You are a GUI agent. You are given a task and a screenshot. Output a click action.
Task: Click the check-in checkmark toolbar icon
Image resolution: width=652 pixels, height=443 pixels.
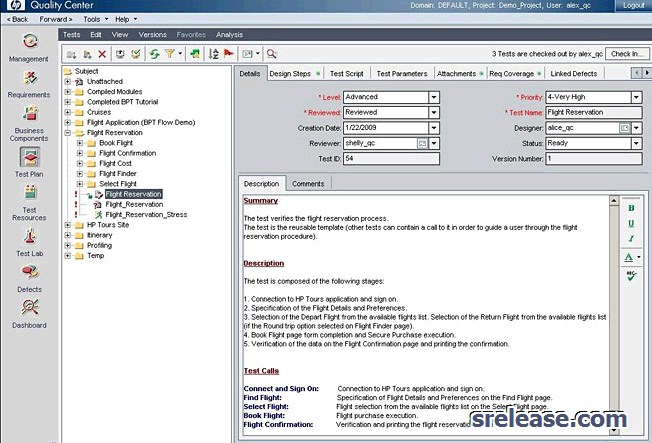click(x=136, y=54)
